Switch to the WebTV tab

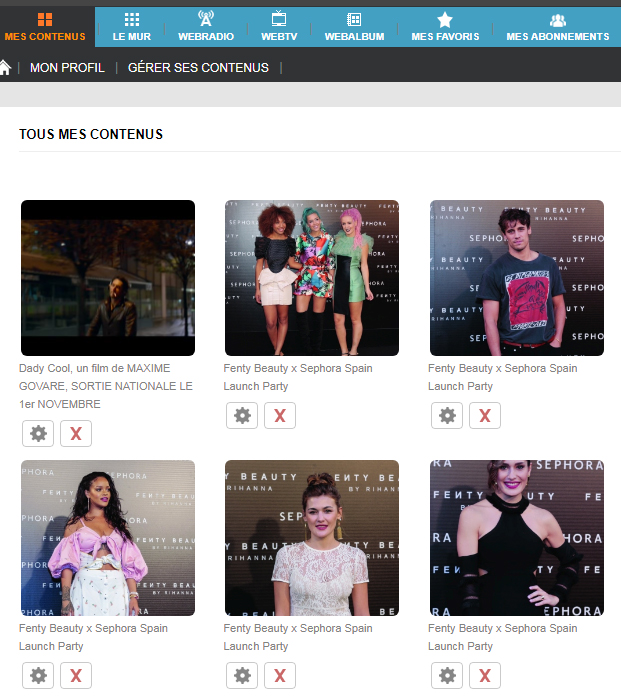(x=279, y=27)
